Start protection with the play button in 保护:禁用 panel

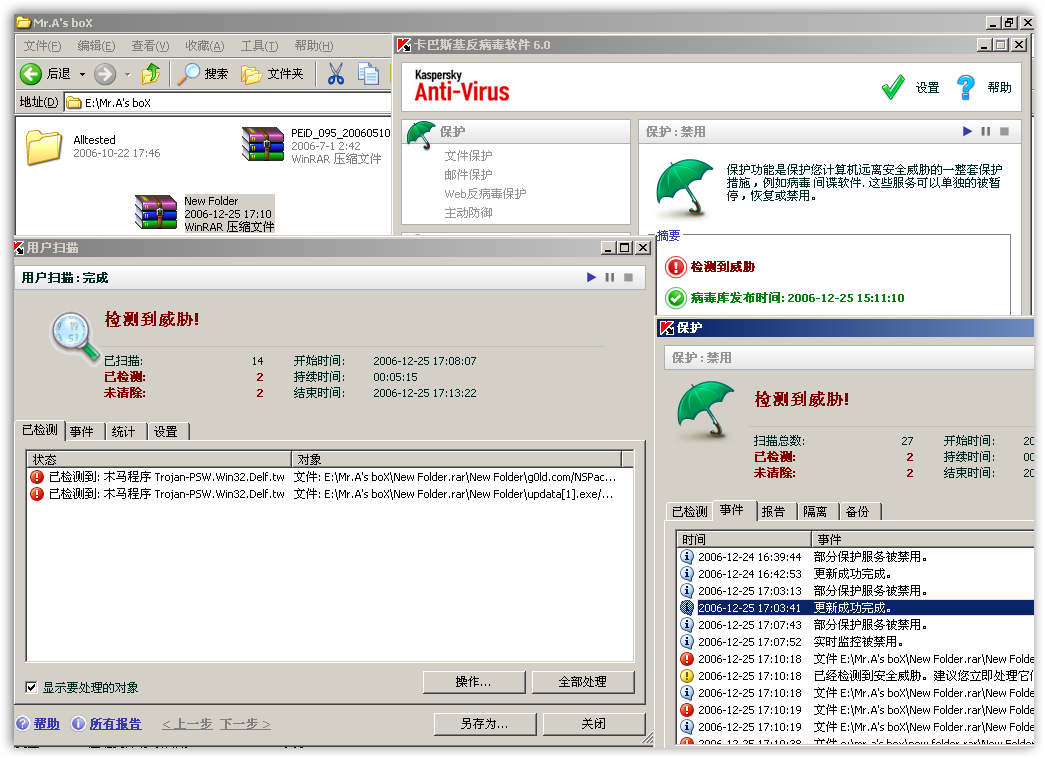point(967,131)
